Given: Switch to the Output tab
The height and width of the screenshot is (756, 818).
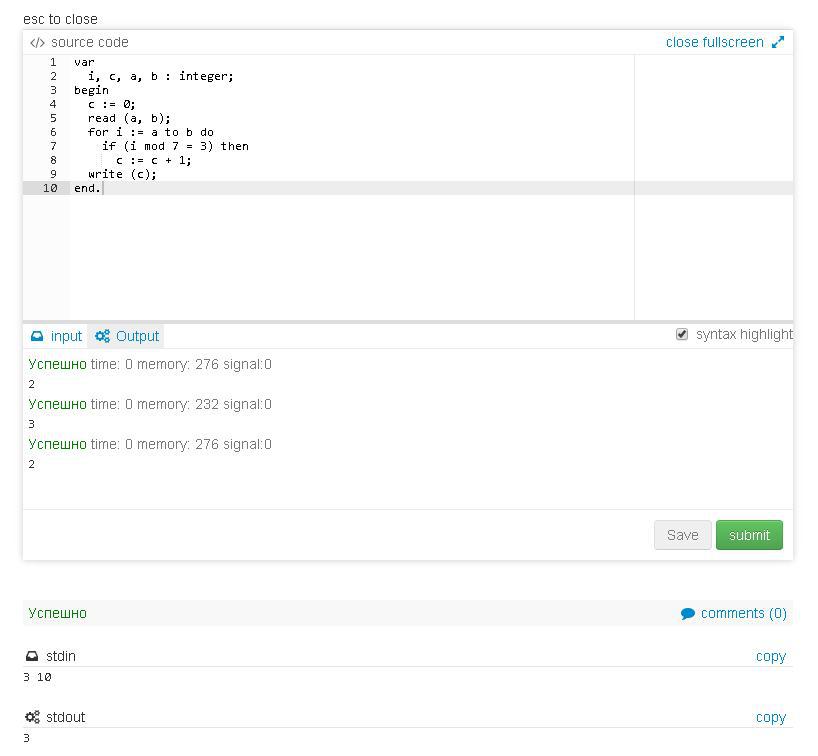Looking at the screenshot, I should click(126, 337).
